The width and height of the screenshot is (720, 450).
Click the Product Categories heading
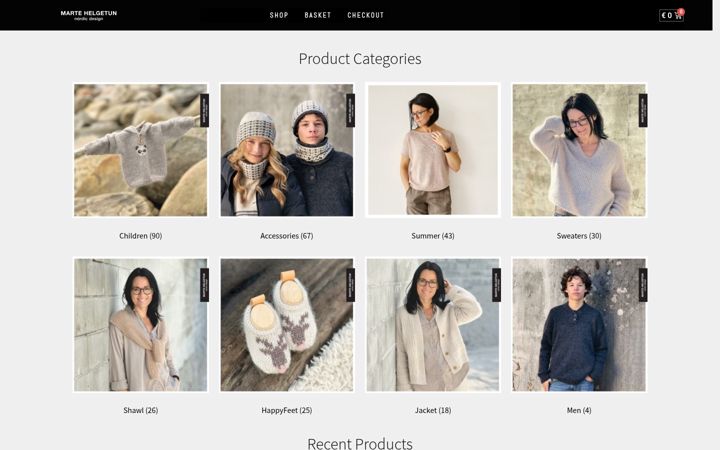(x=360, y=59)
